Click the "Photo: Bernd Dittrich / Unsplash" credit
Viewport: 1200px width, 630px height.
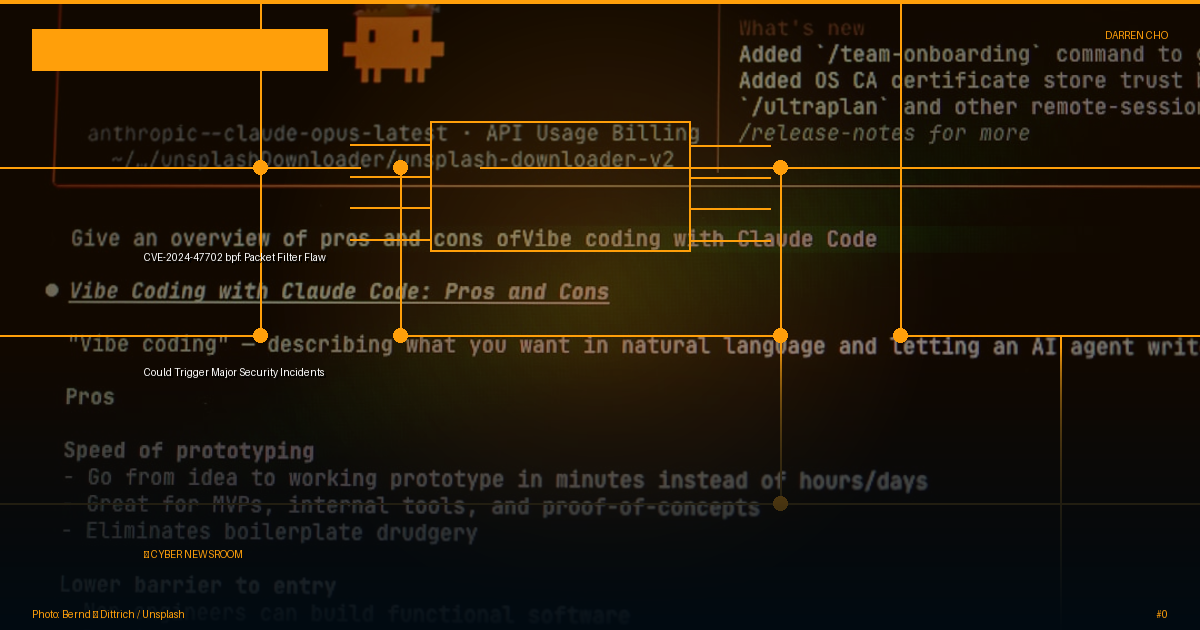108,614
